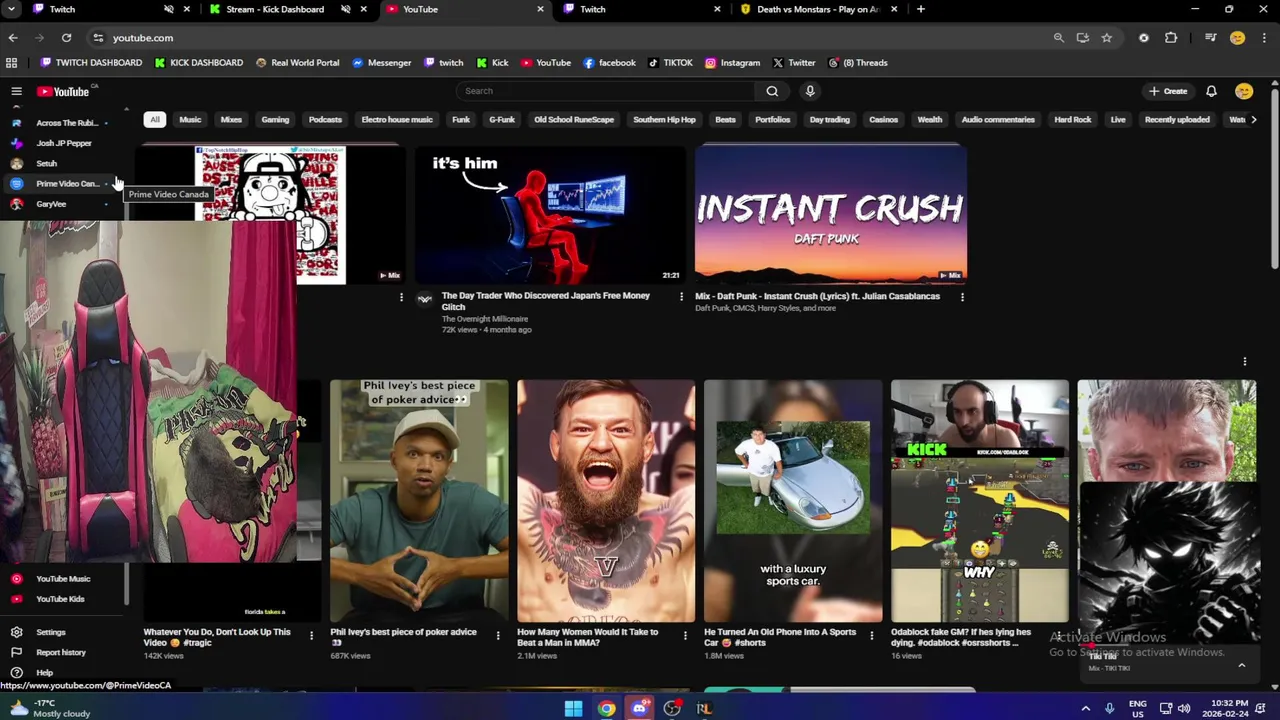Open Sports Car short options menu
Viewport: 1280px width, 720px height.
click(x=872, y=635)
